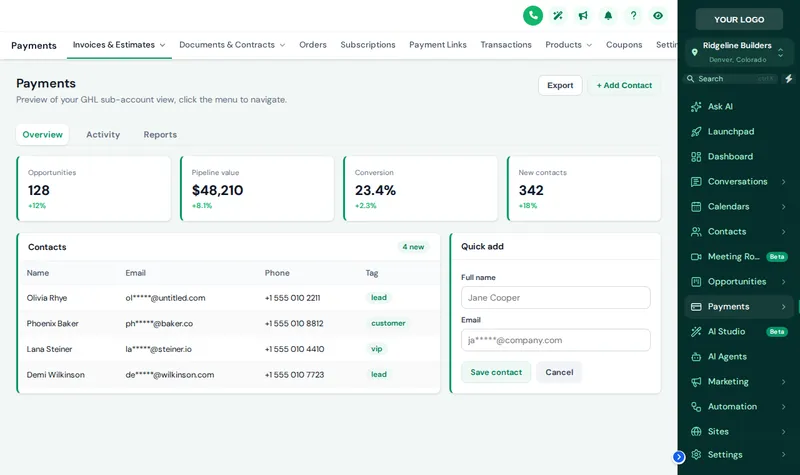Expand the Opportunities submenu chevron
This screenshot has height=475, width=800.
[783, 282]
